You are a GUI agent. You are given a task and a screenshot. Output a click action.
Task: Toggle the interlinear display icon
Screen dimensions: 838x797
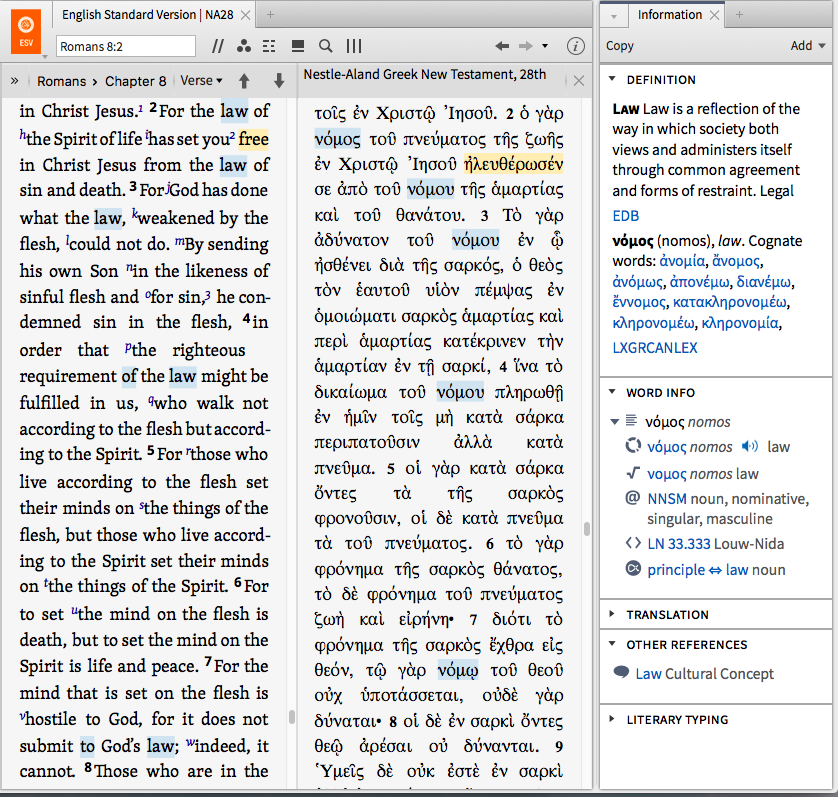point(269,46)
